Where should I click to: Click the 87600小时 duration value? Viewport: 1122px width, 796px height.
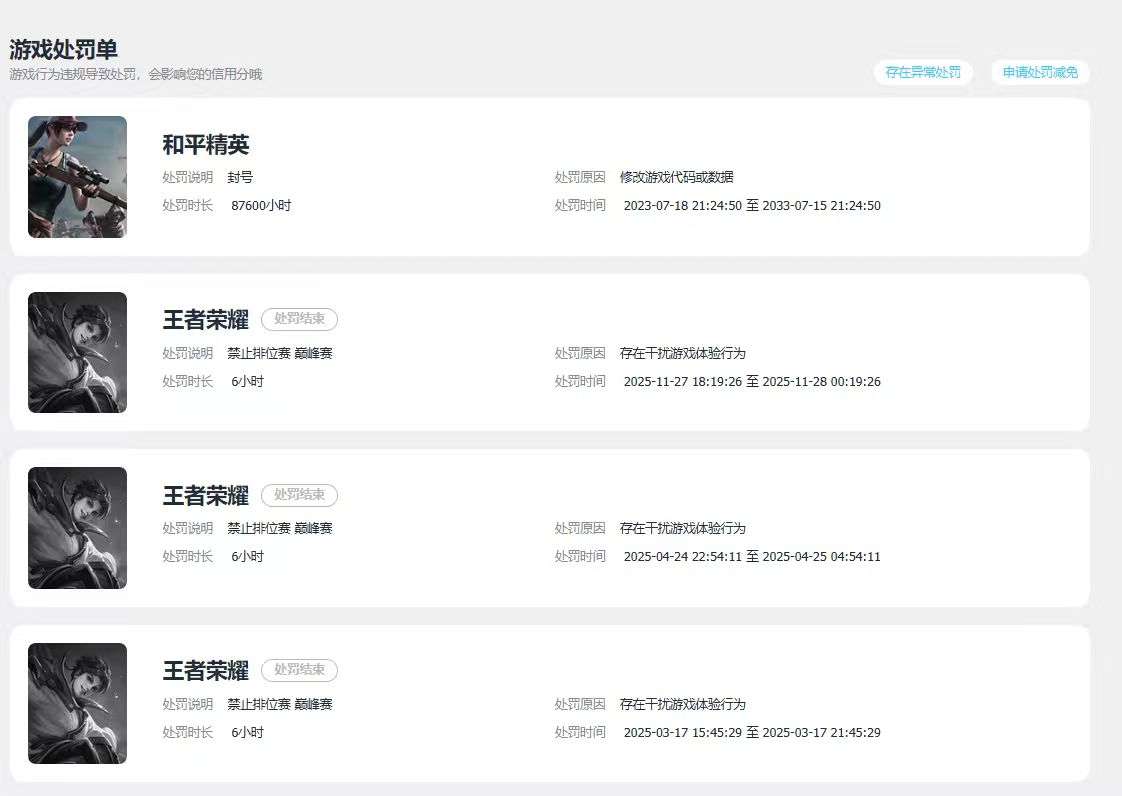click(261, 205)
